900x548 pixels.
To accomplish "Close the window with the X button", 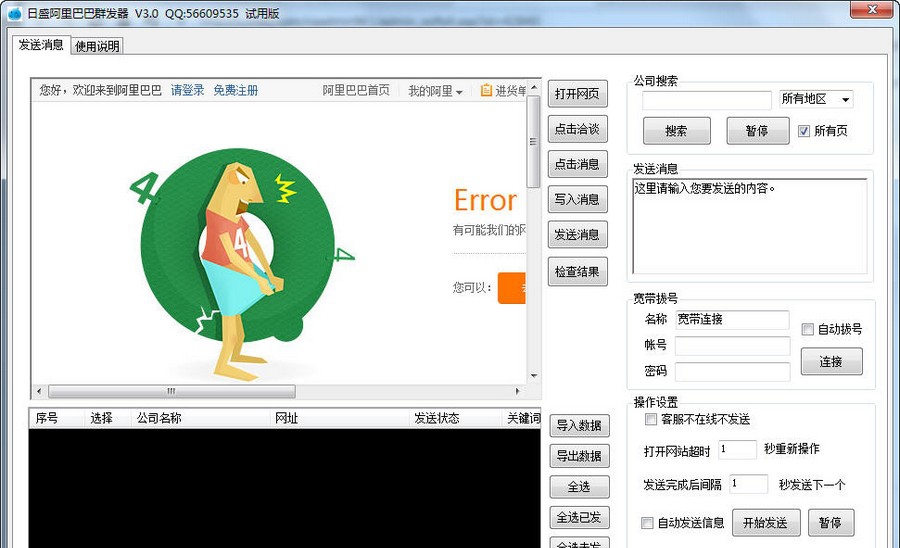I will coord(872,9).
